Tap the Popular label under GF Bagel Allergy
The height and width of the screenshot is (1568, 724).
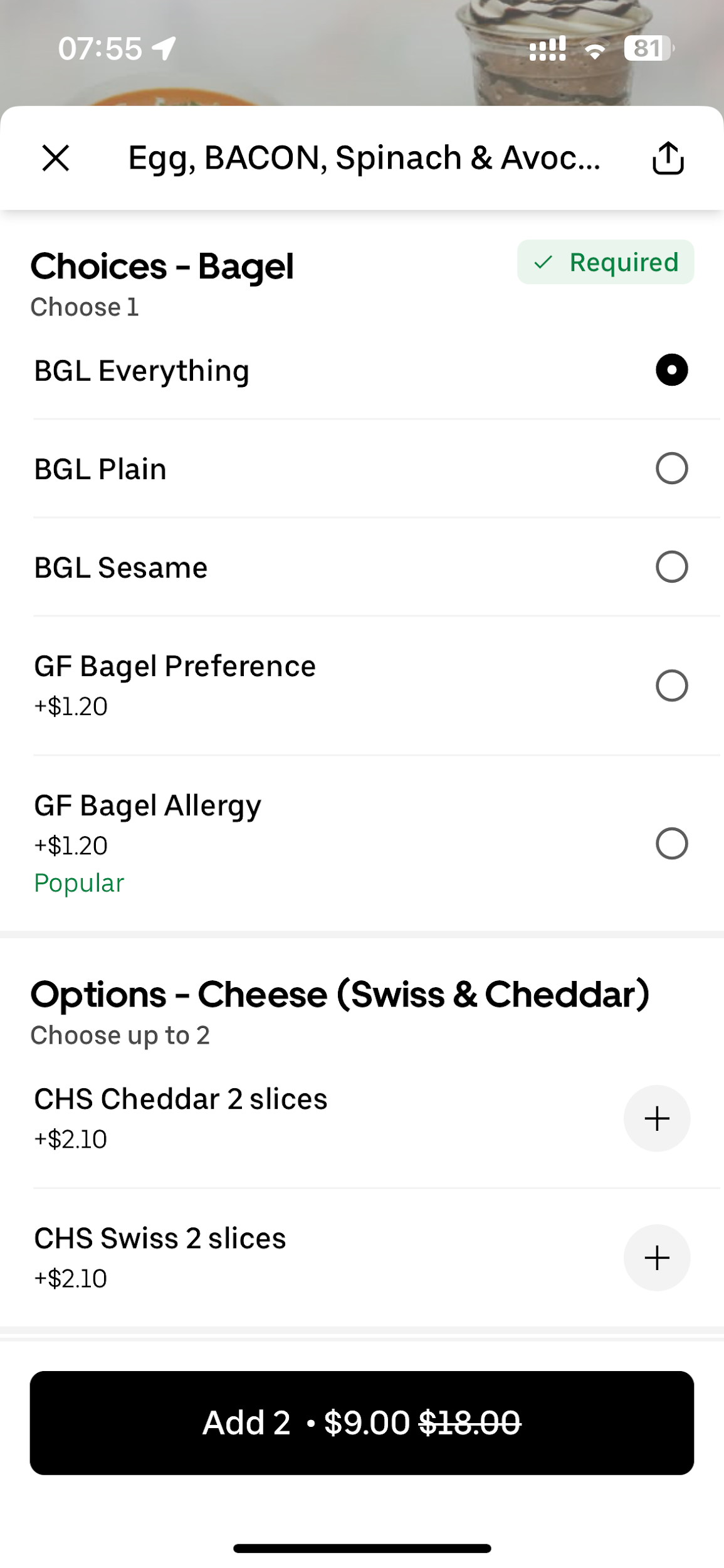(79, 883)
